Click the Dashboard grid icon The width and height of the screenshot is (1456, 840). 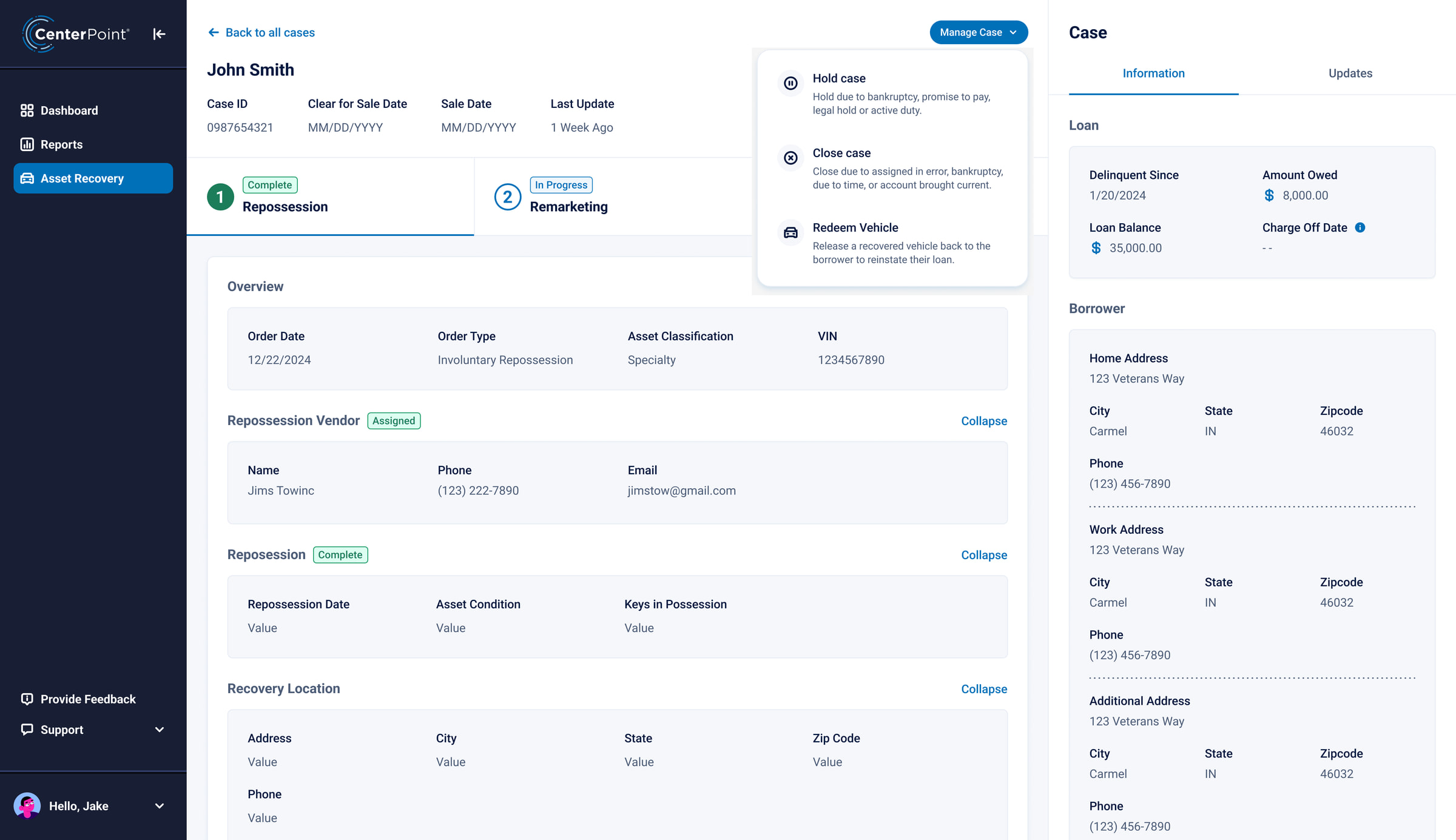point(27,110)
